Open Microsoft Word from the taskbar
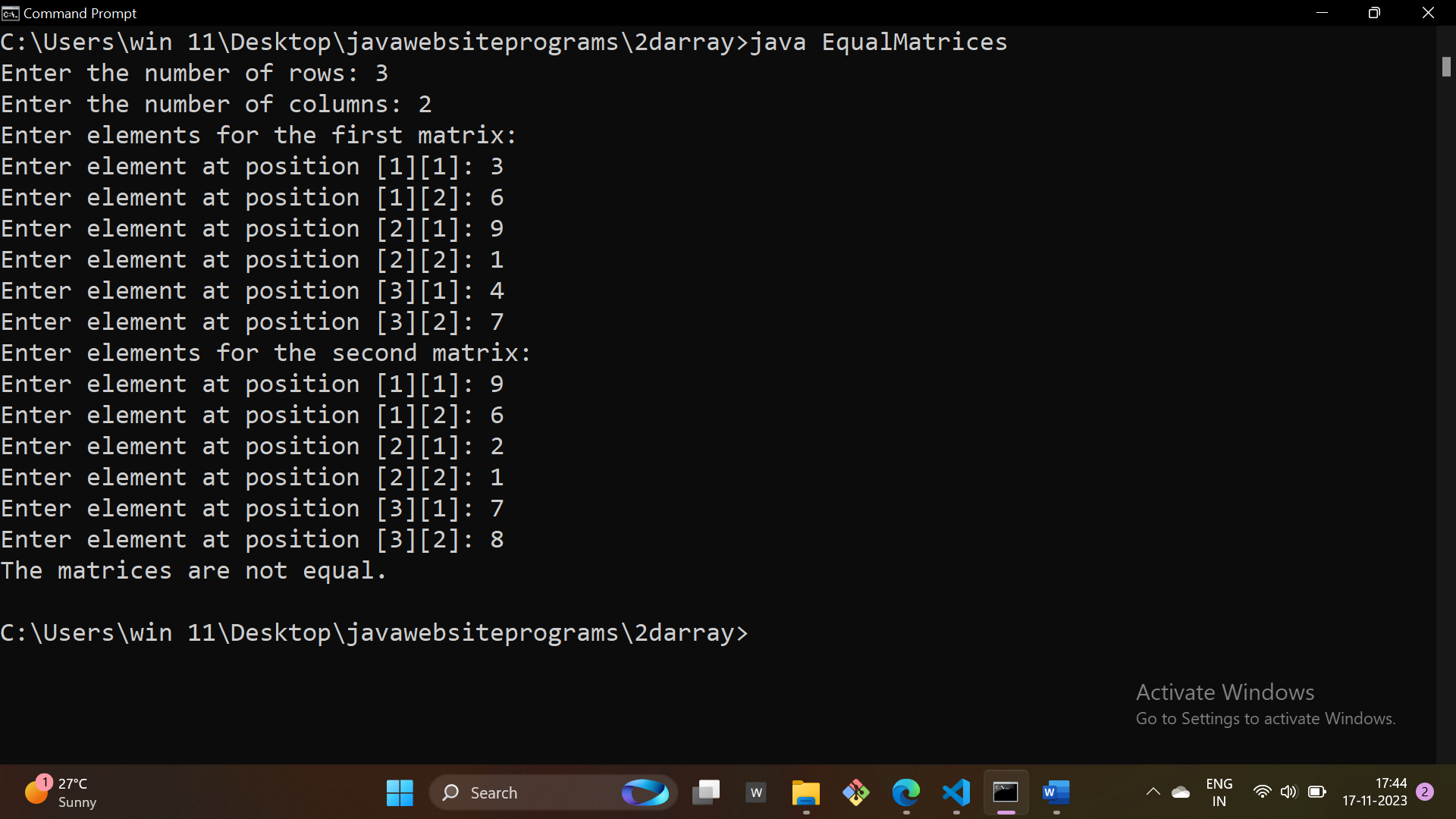 (1056, 793)
